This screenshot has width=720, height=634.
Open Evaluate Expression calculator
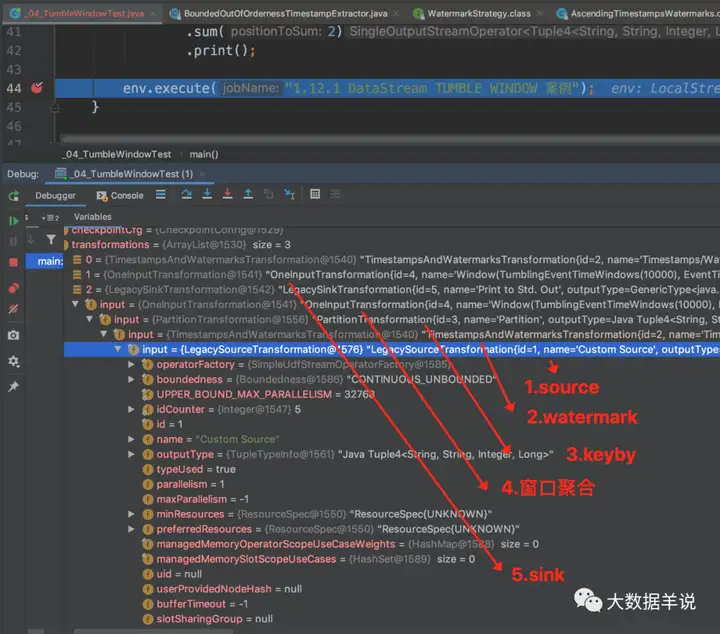point(315,194)
